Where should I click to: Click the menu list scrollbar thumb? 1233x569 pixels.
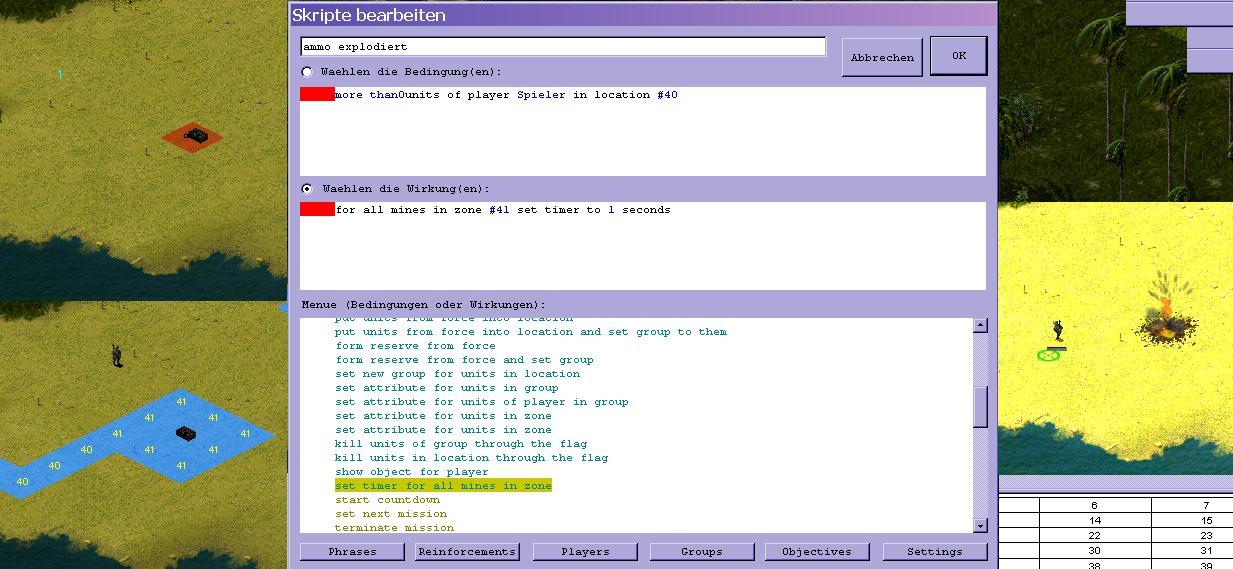[980, 406]
